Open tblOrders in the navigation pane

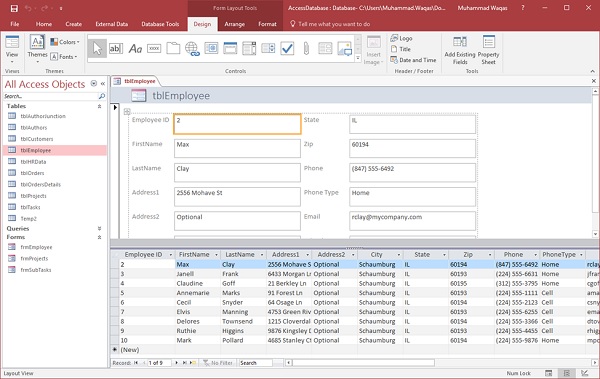pos(33,173)
